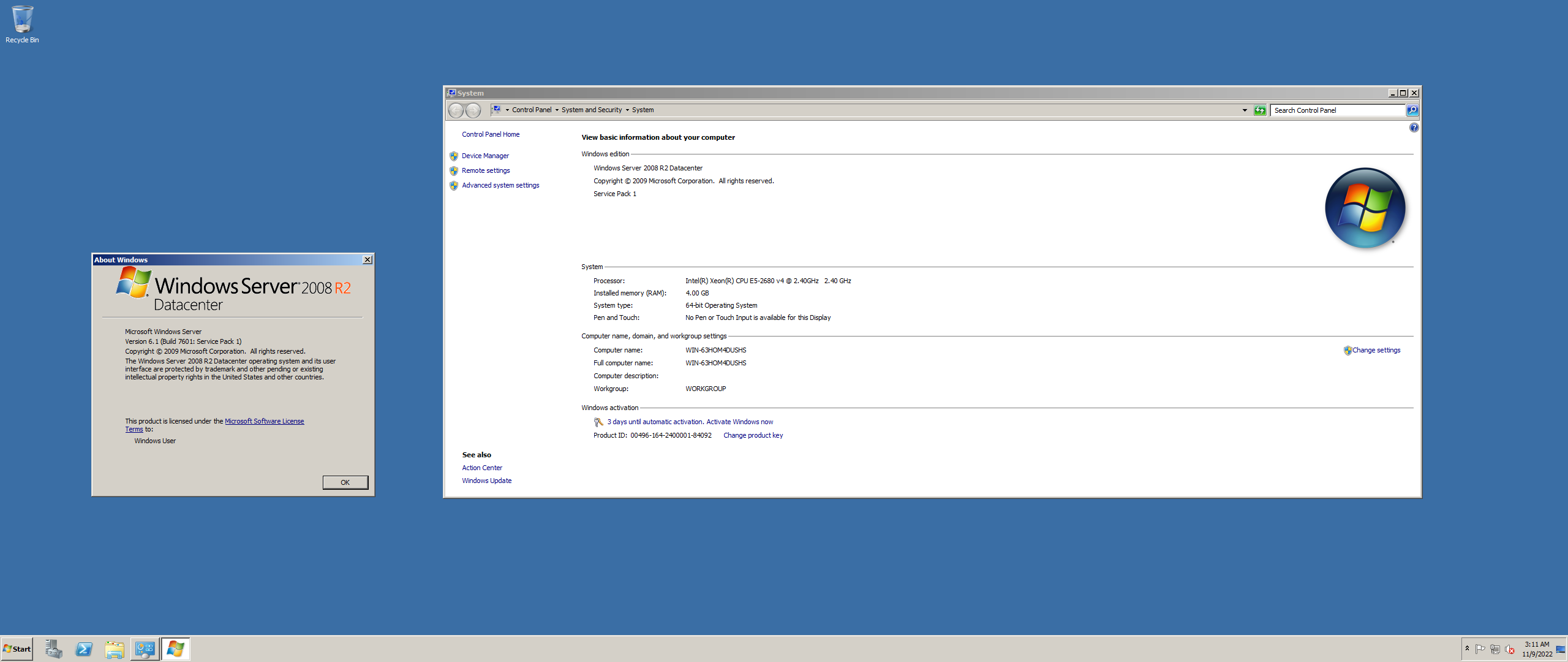Focus the Search Control Panel field

click(1338, 110)
